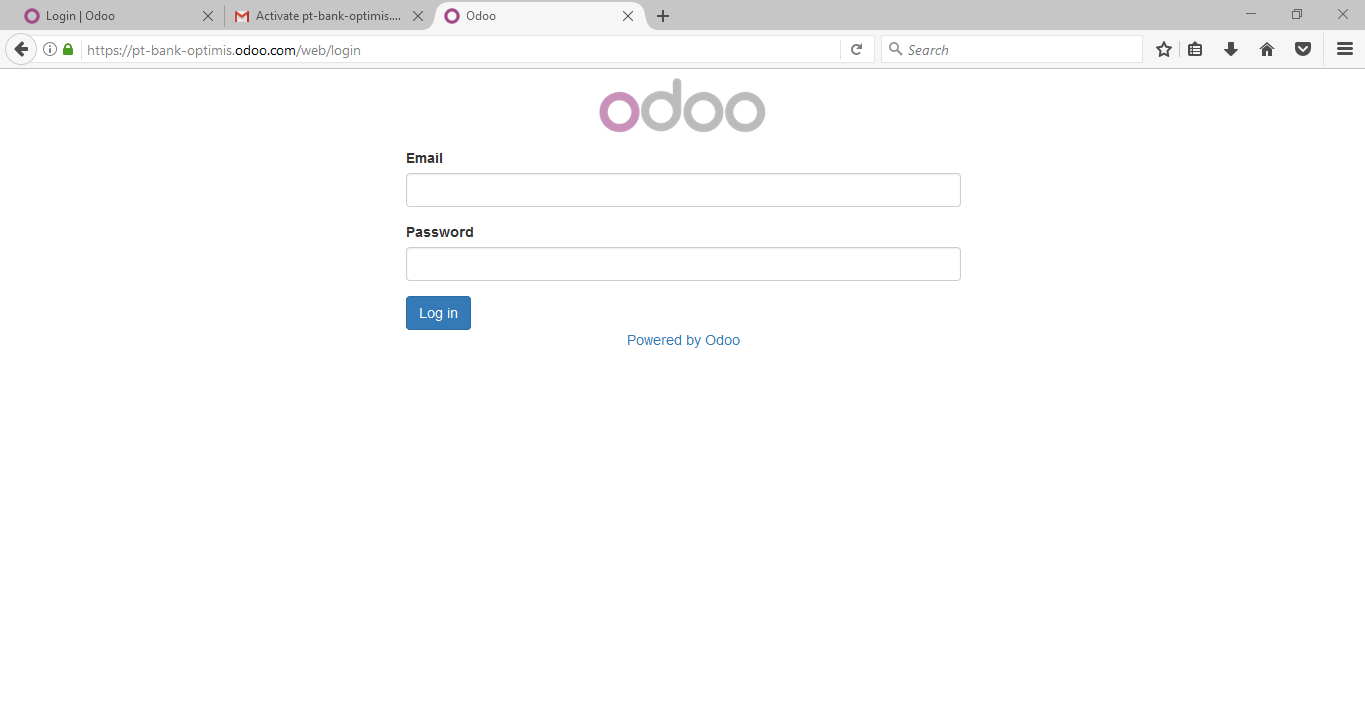This screenshot has height=720, width=1365.
Task: Close the 'Login | Odoo' tab
Action: tap(208, 16)
